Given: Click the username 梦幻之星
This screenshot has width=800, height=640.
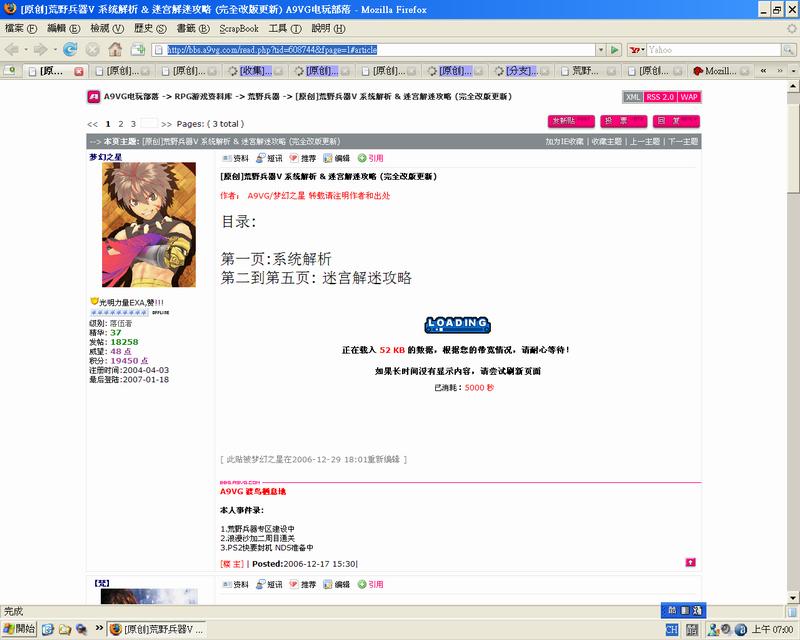Looking at the screenshot, I should pyautogui.click(x=106, y=157).
